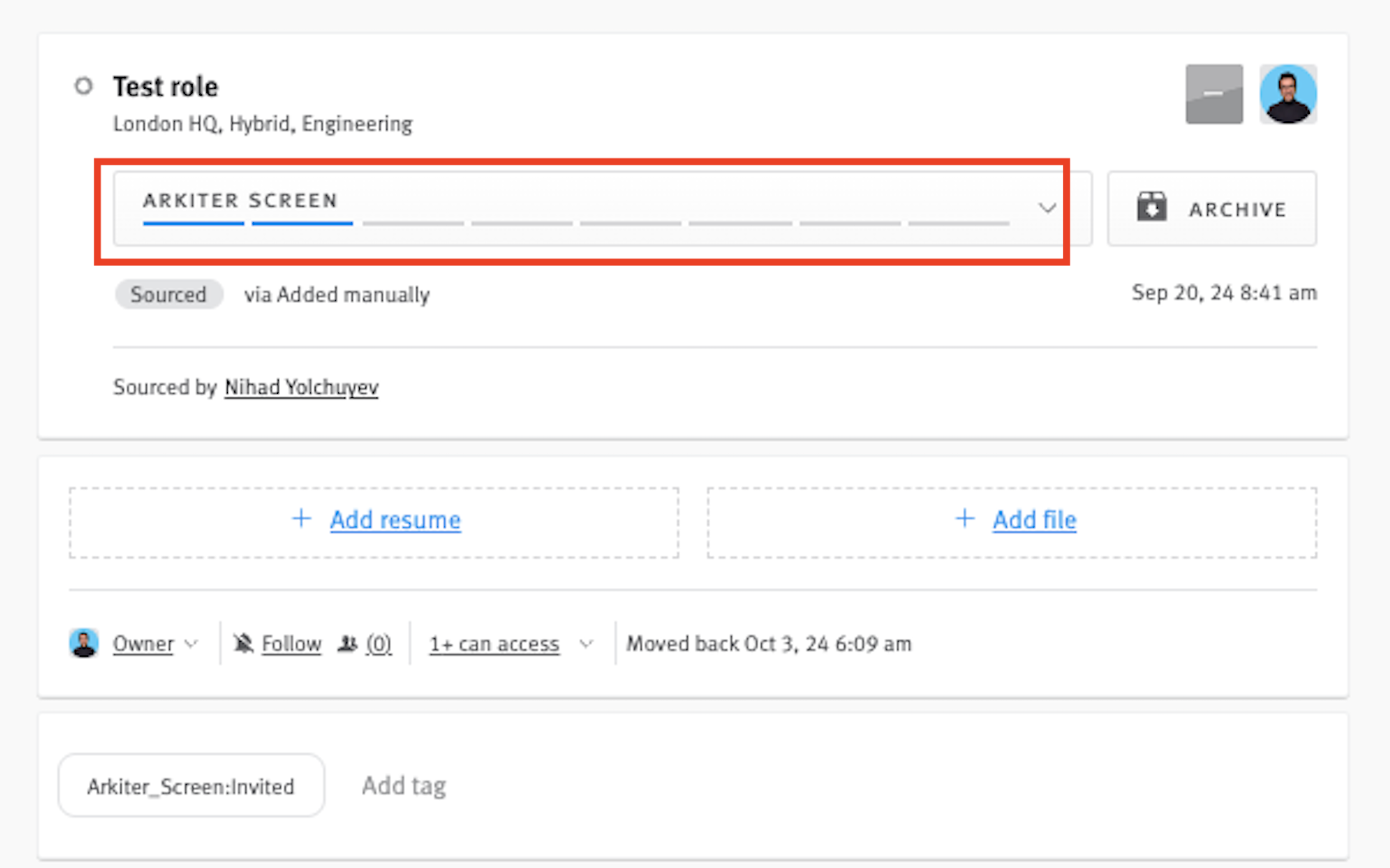
Task: Toggle the Follow bell icon
Action: click(244, 643)
